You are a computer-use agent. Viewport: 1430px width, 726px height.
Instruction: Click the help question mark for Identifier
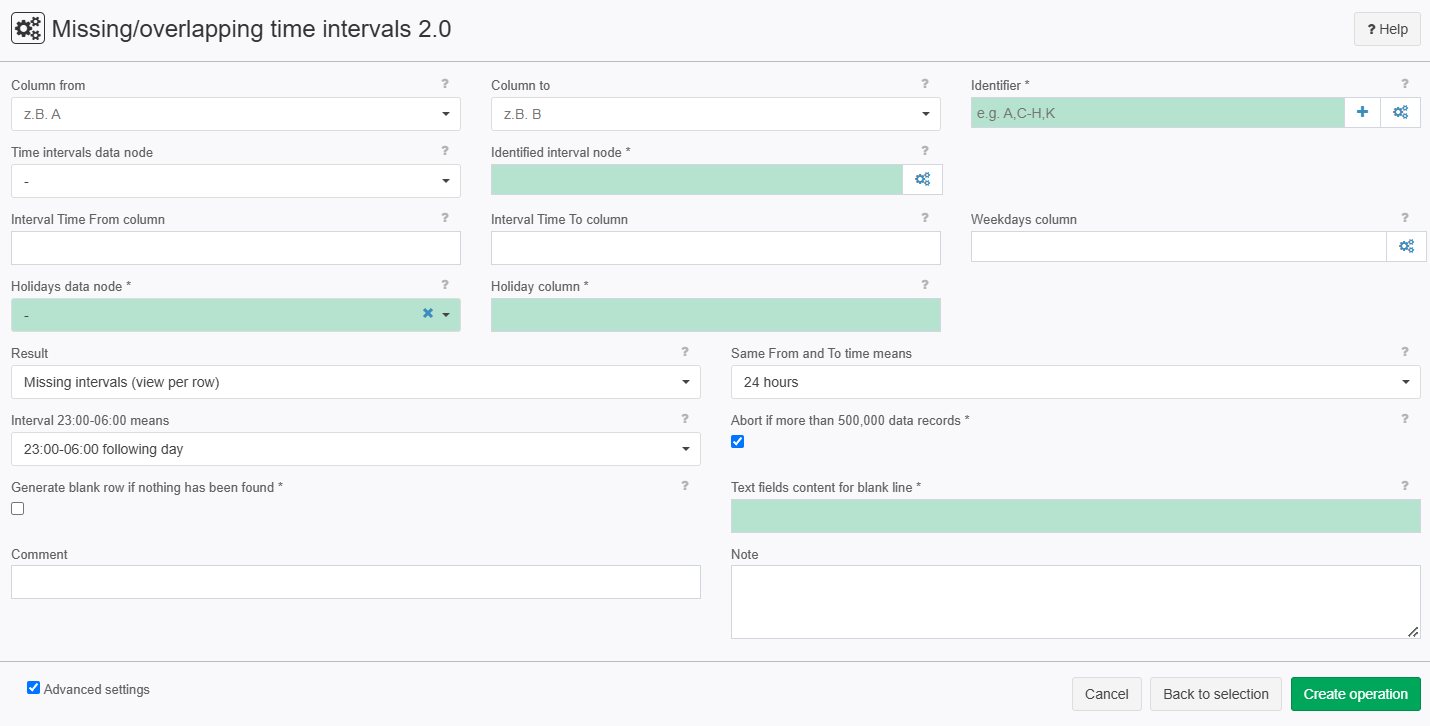point(1405,84)
